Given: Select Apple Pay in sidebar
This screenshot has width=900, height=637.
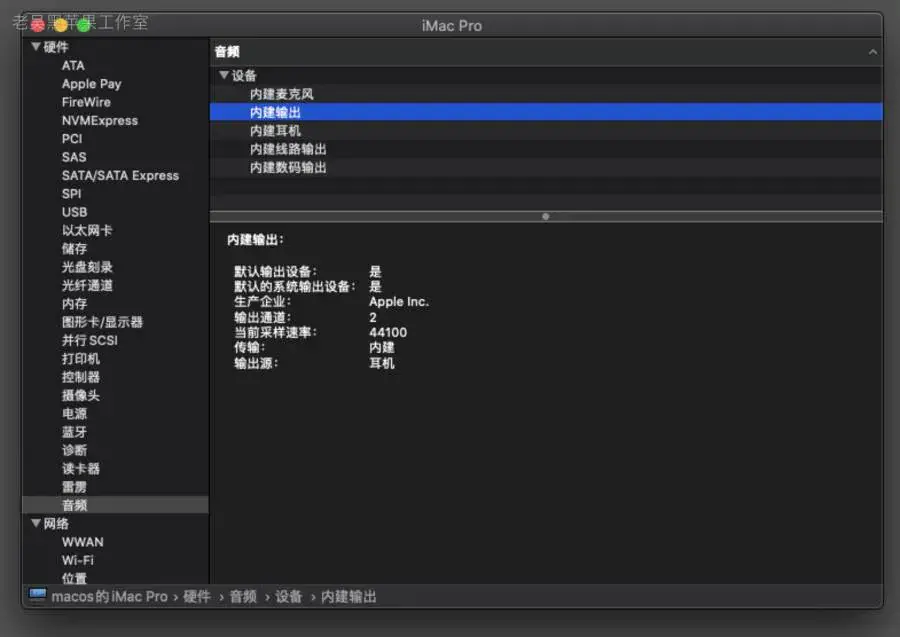Looking at the screenshot, I should point(91,84).
